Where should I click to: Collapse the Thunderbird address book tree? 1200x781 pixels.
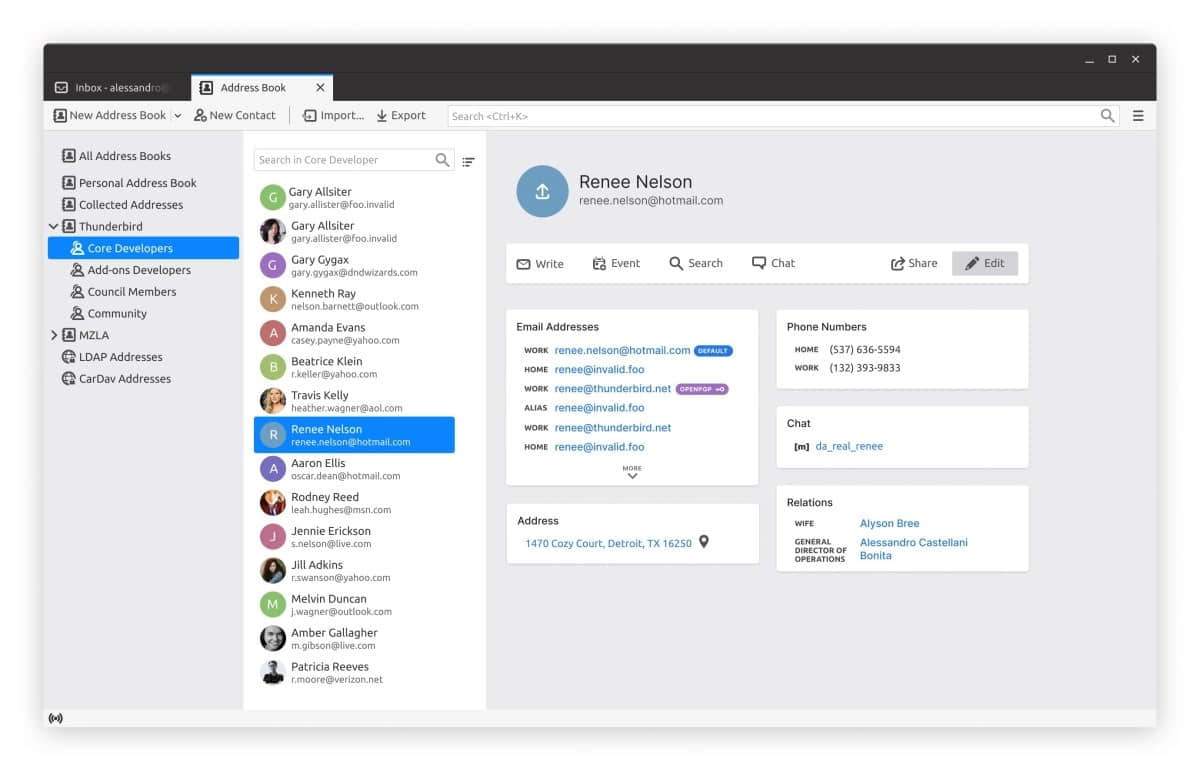click(x=54, y=227)
